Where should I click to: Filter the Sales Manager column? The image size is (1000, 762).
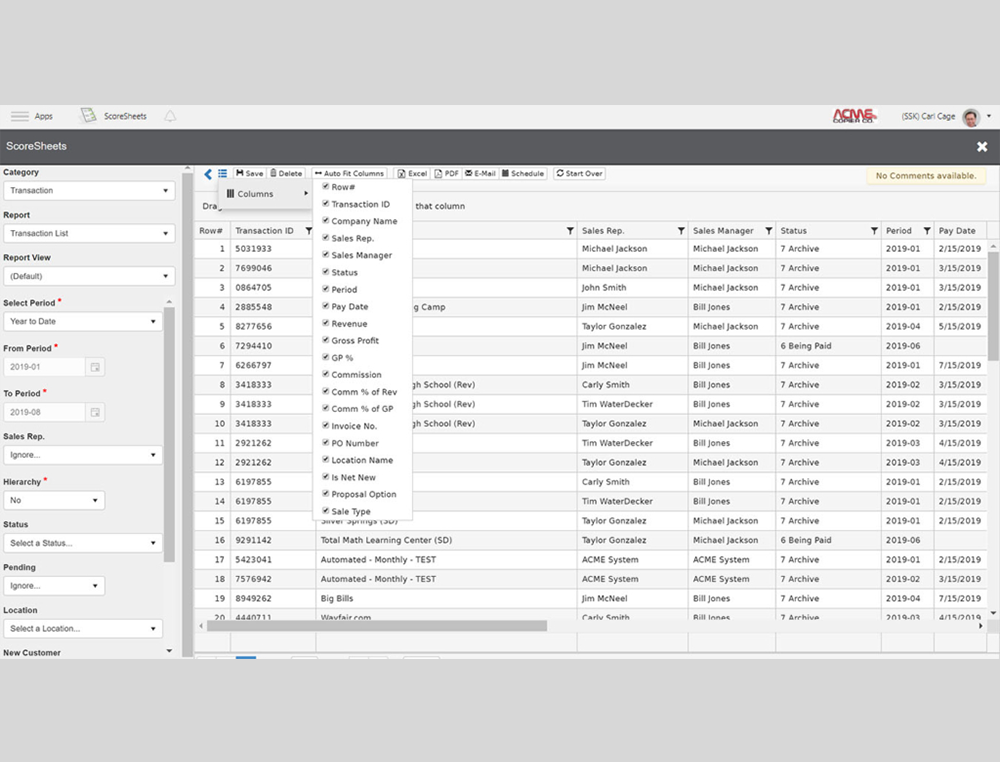pos(768,231)
